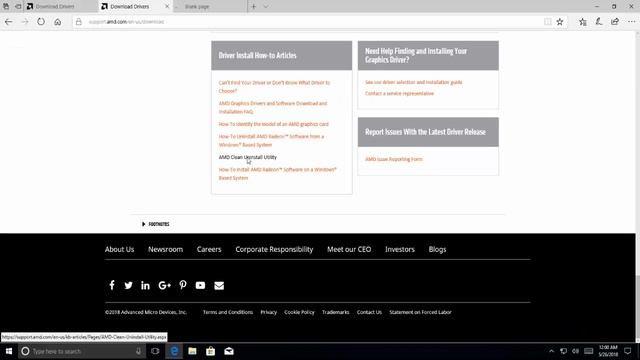Open Cookie Policy footer link
The height and width of the screenshot is (360, 640).
[x=299, y=312]
